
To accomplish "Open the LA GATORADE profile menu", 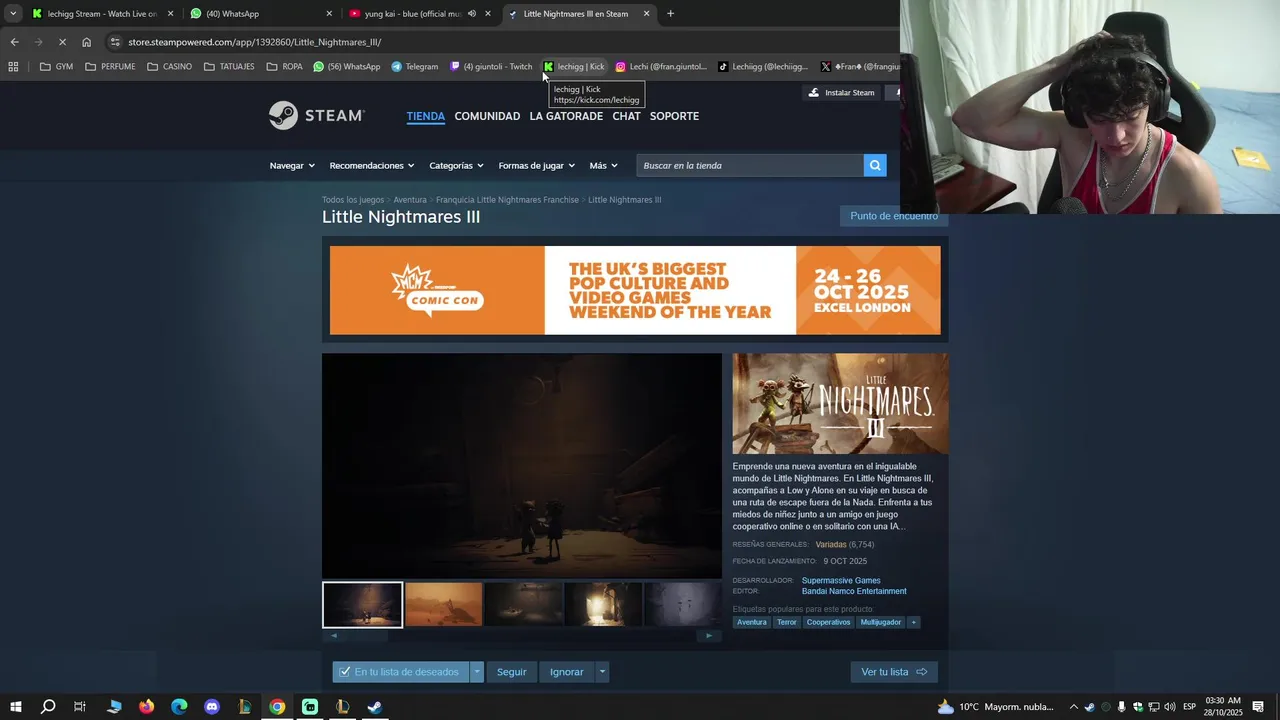I will click(566, 116).
